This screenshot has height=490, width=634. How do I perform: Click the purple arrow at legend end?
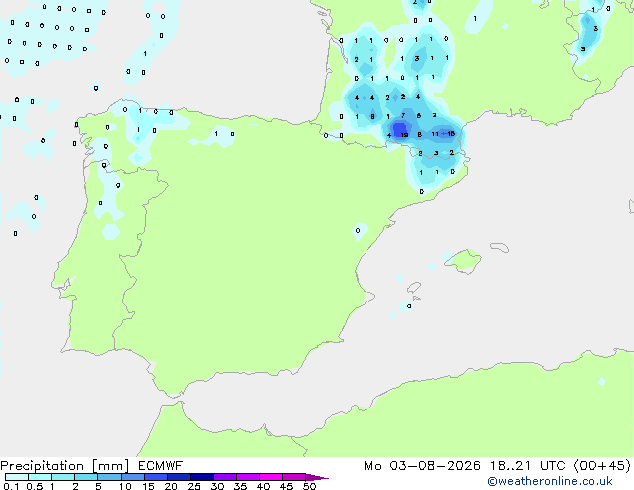[x=317, y=477]
